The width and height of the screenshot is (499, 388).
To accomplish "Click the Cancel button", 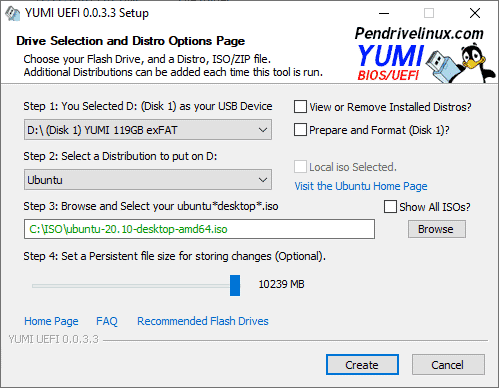I will tap(448, 365).
